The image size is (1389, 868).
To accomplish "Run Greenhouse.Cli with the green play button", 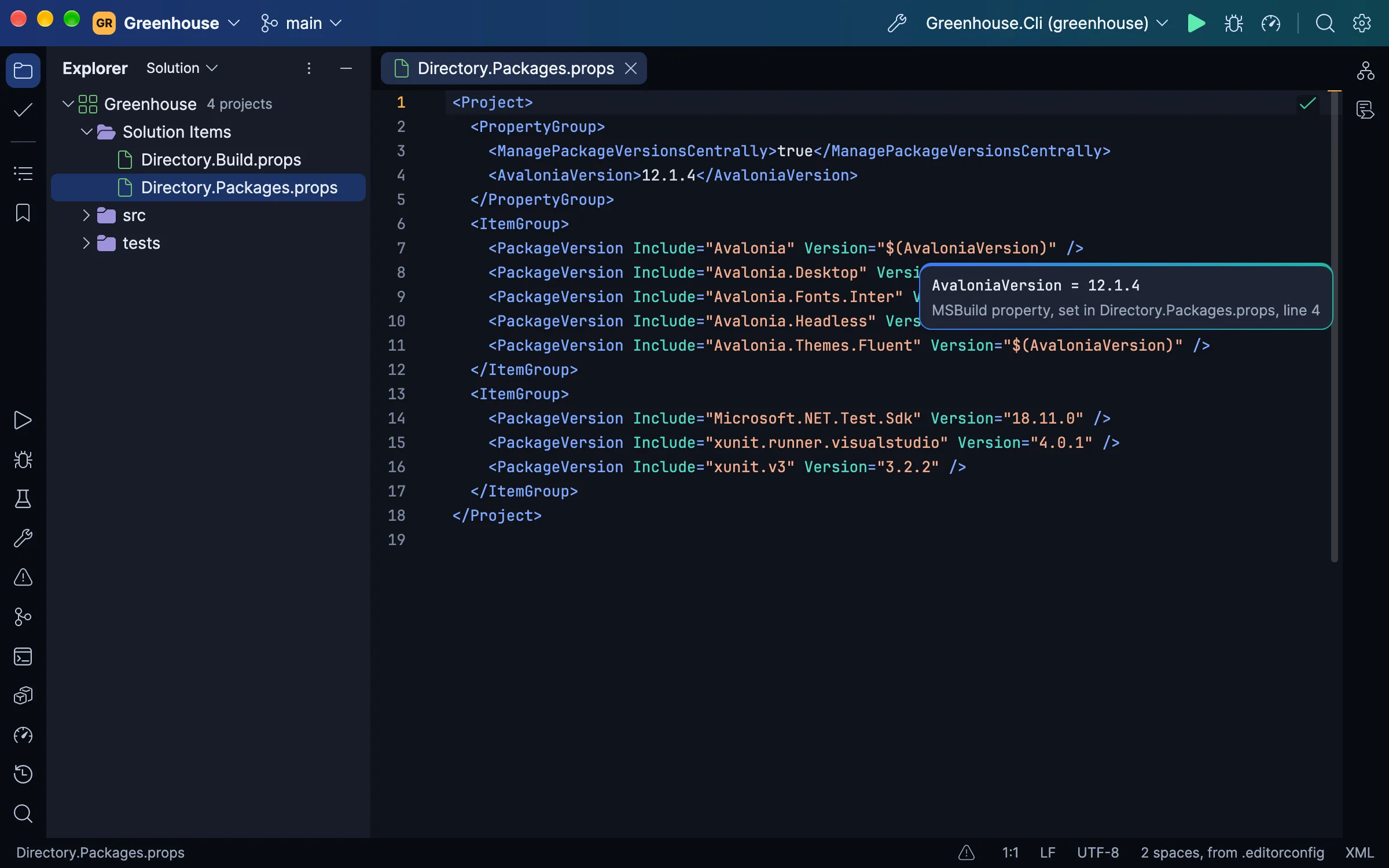I will tap(1196, 23).
